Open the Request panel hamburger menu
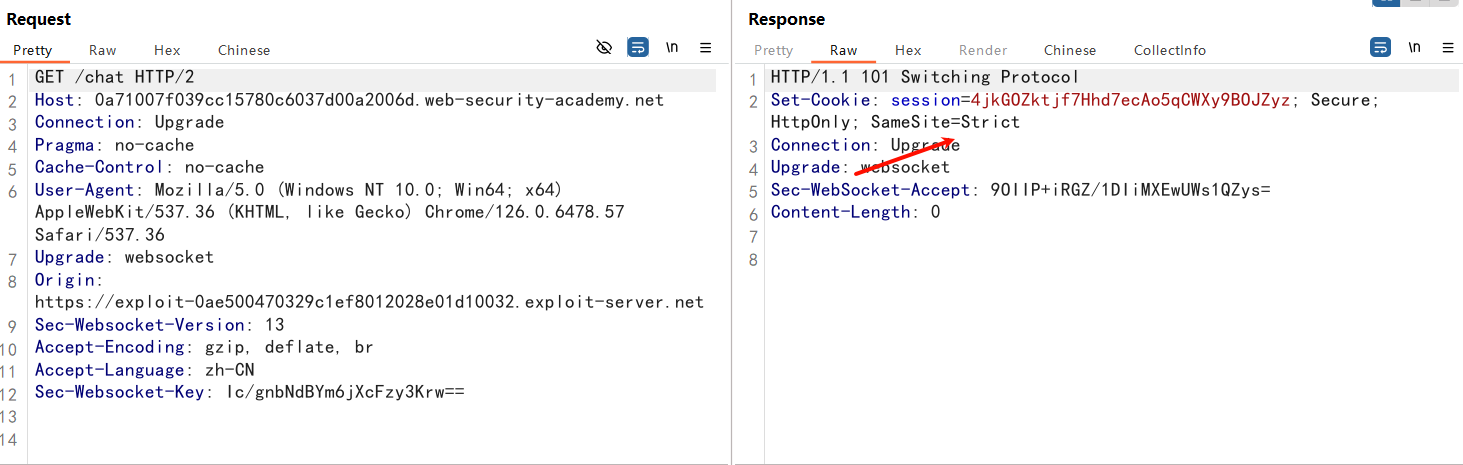The width and height of the screenshot is (1463, 465). click(x=705, y=47)
